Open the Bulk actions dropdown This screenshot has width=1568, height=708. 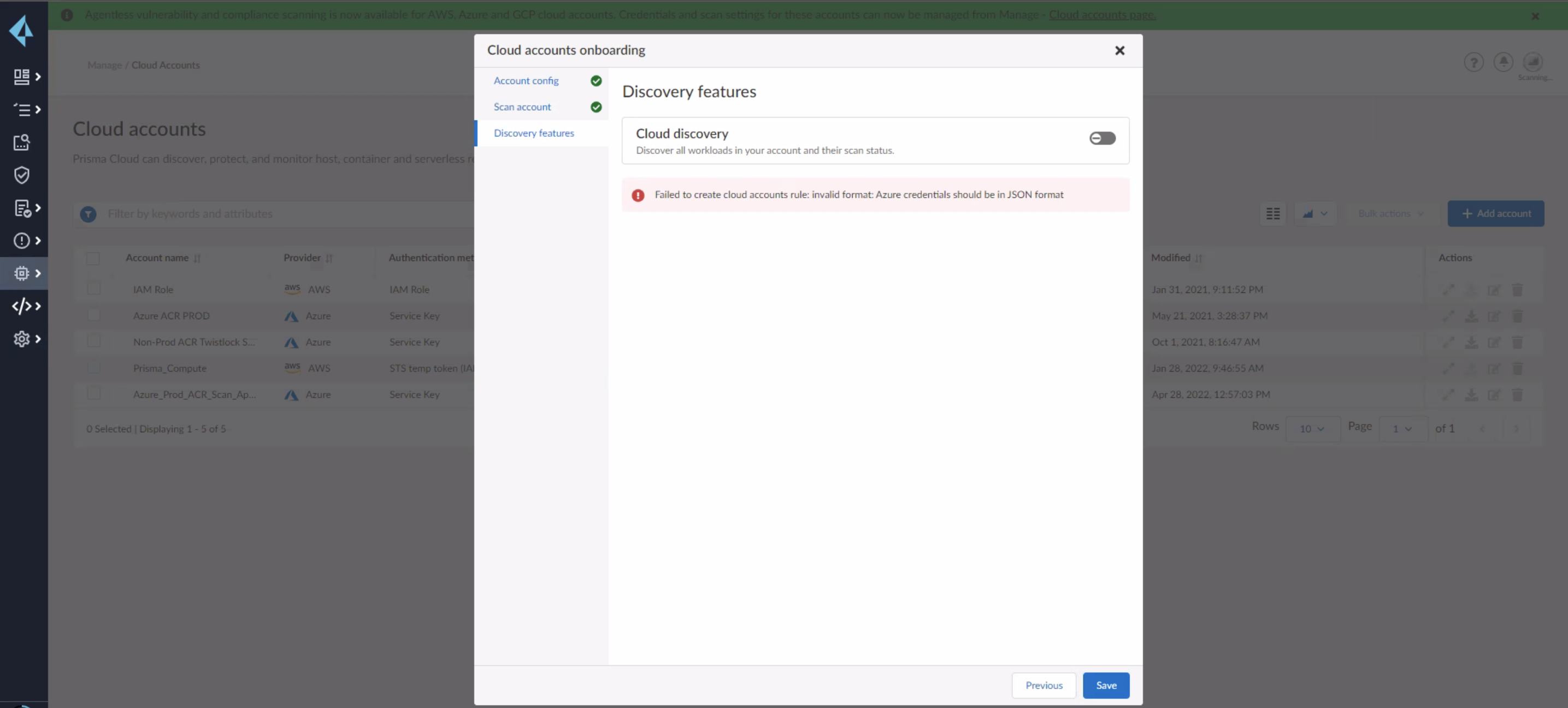[1390, 213]
